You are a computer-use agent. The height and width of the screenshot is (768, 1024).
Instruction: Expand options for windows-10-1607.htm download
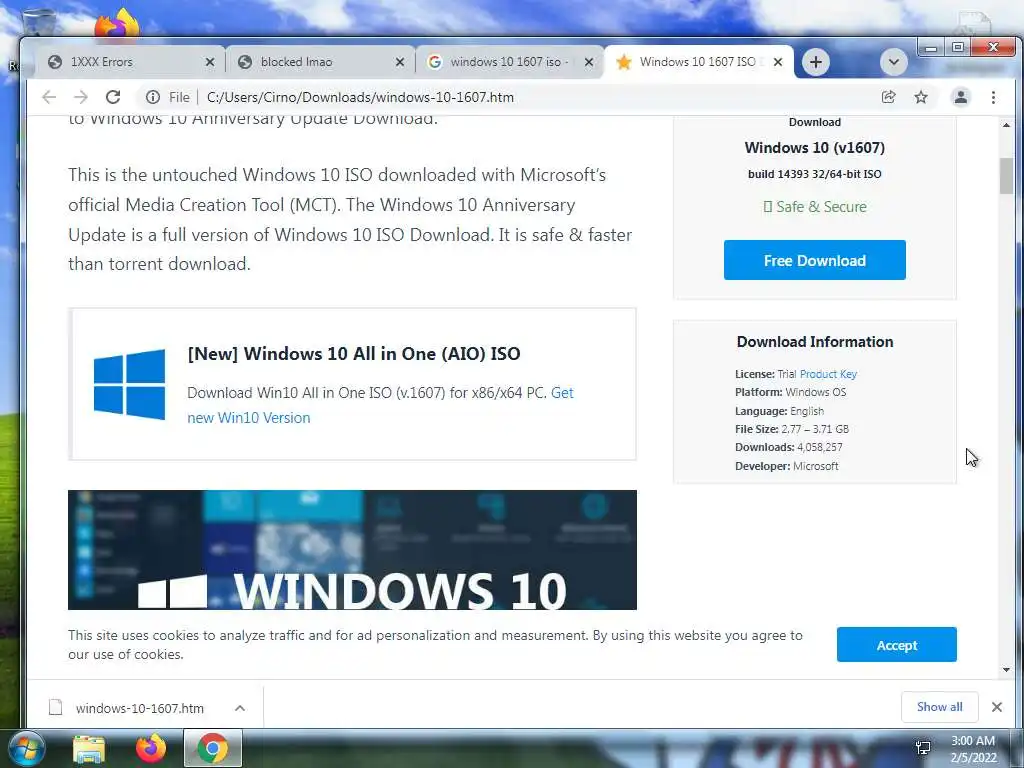pos(240,708)
